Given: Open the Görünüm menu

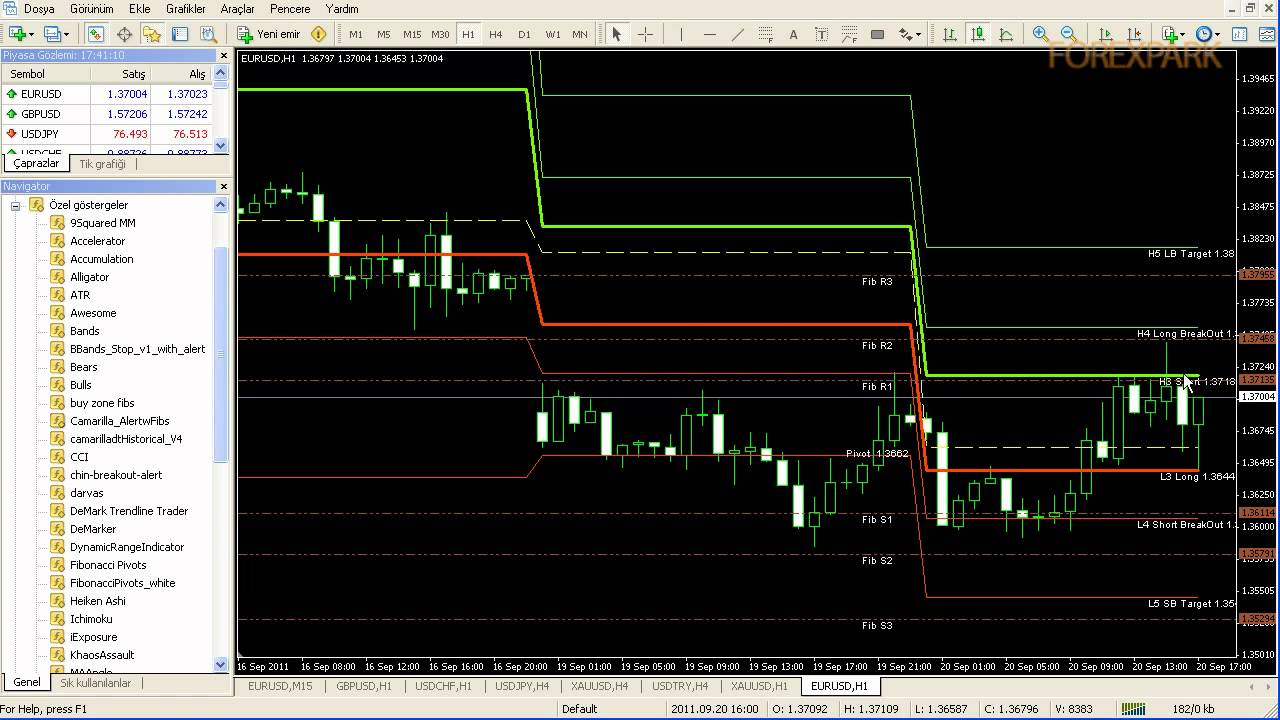Looking at the screenshot, I should pyautogui.click(x=90, y=9).
